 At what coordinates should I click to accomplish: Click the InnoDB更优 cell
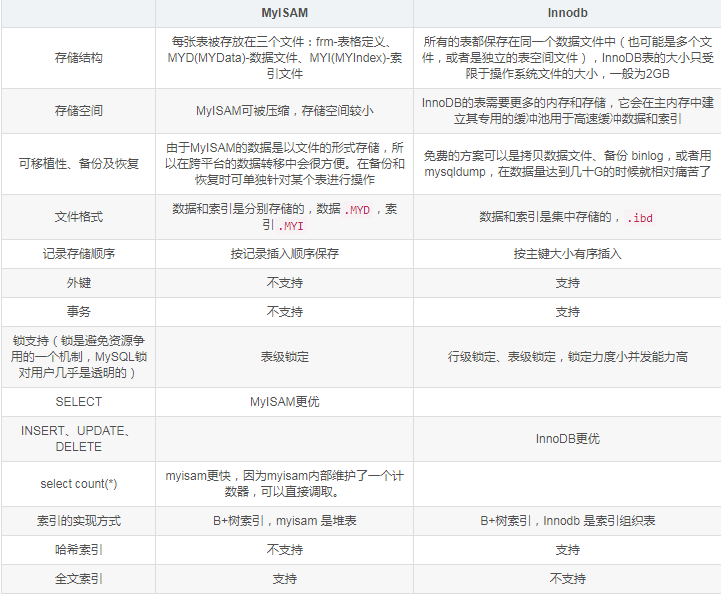click(567, 439)
